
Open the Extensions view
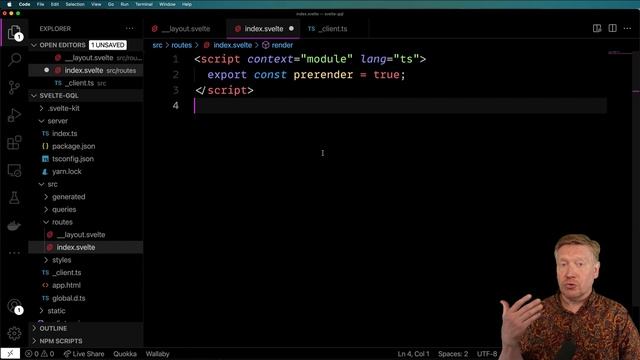[14, 142]
